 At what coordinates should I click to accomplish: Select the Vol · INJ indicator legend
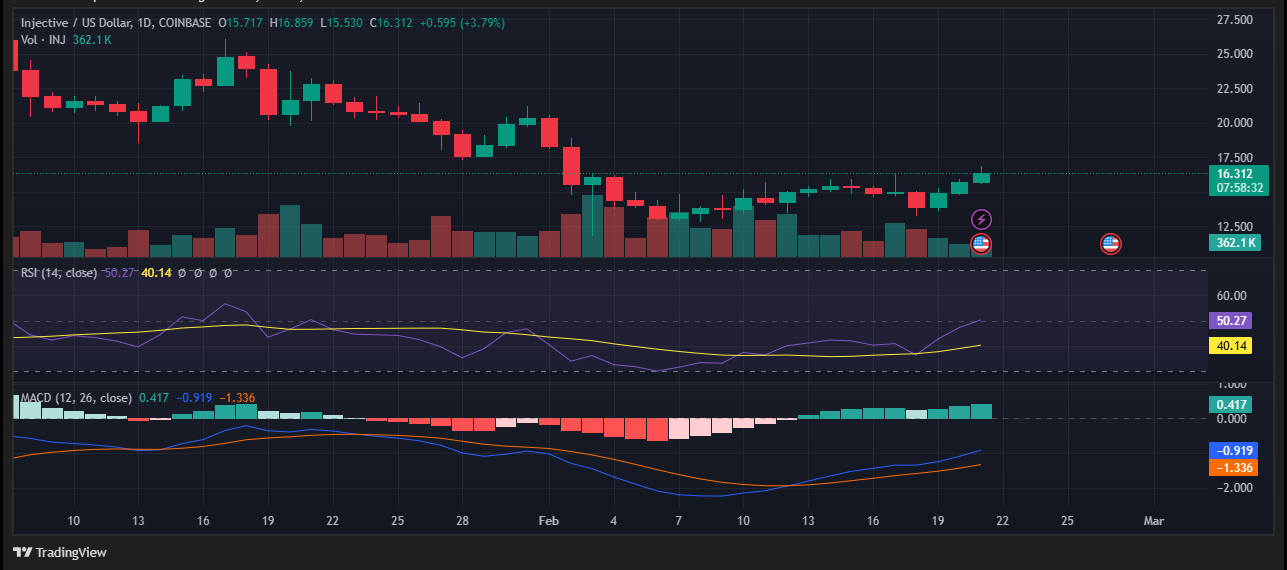[x=43, y=40]
